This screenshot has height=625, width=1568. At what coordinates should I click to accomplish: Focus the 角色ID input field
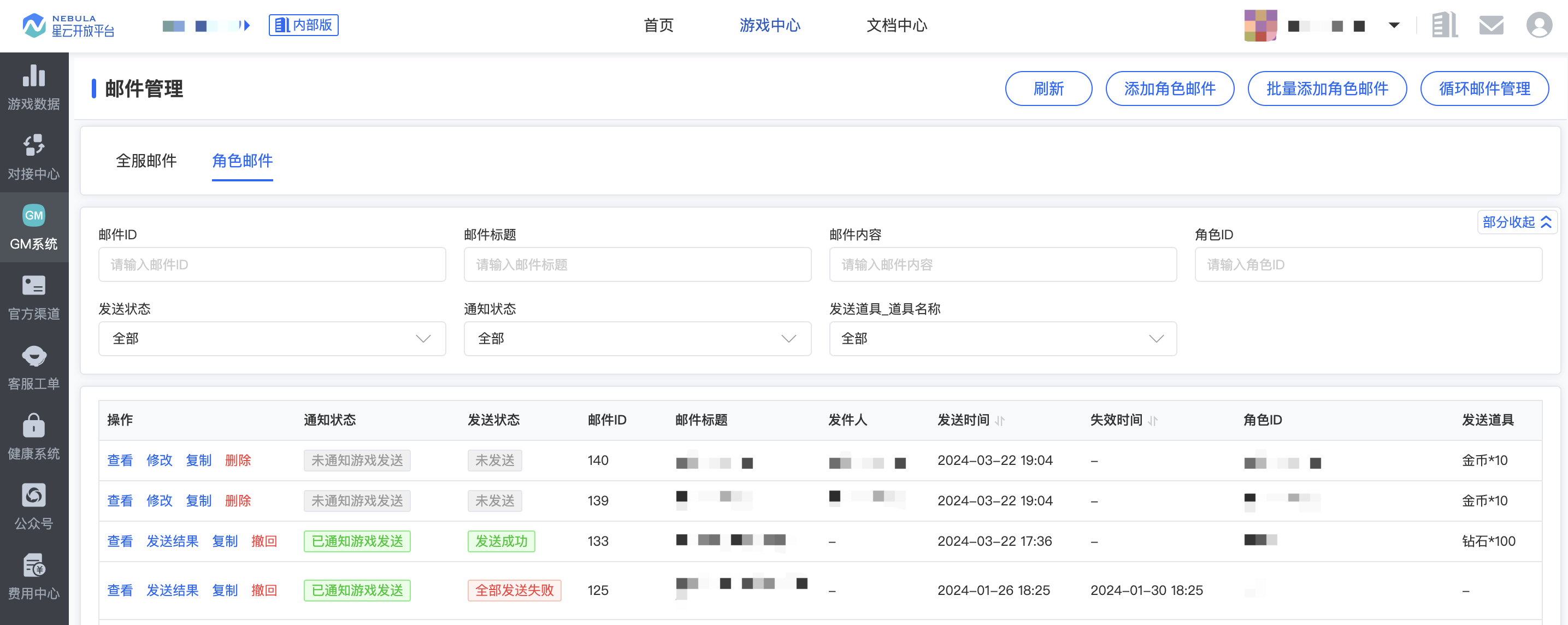1369,264
